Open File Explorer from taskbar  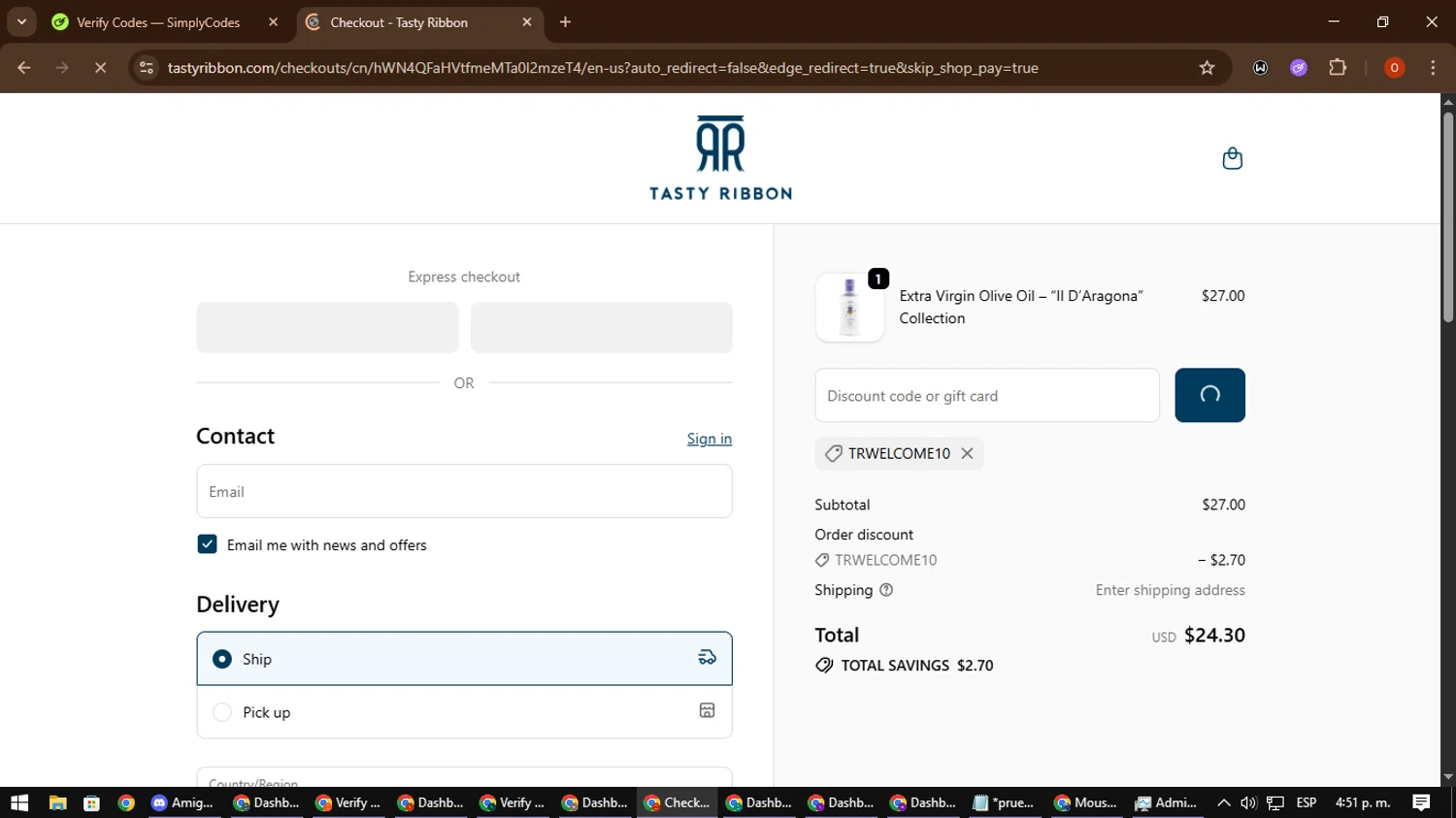coord(57,802)
